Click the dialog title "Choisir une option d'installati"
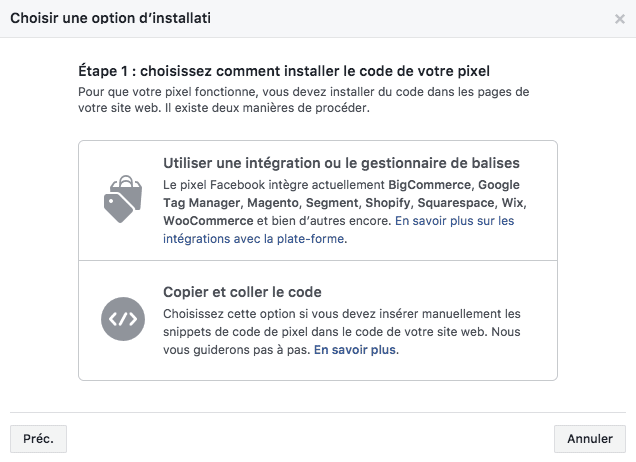This screenshot has width=636, height=462. 110,18
